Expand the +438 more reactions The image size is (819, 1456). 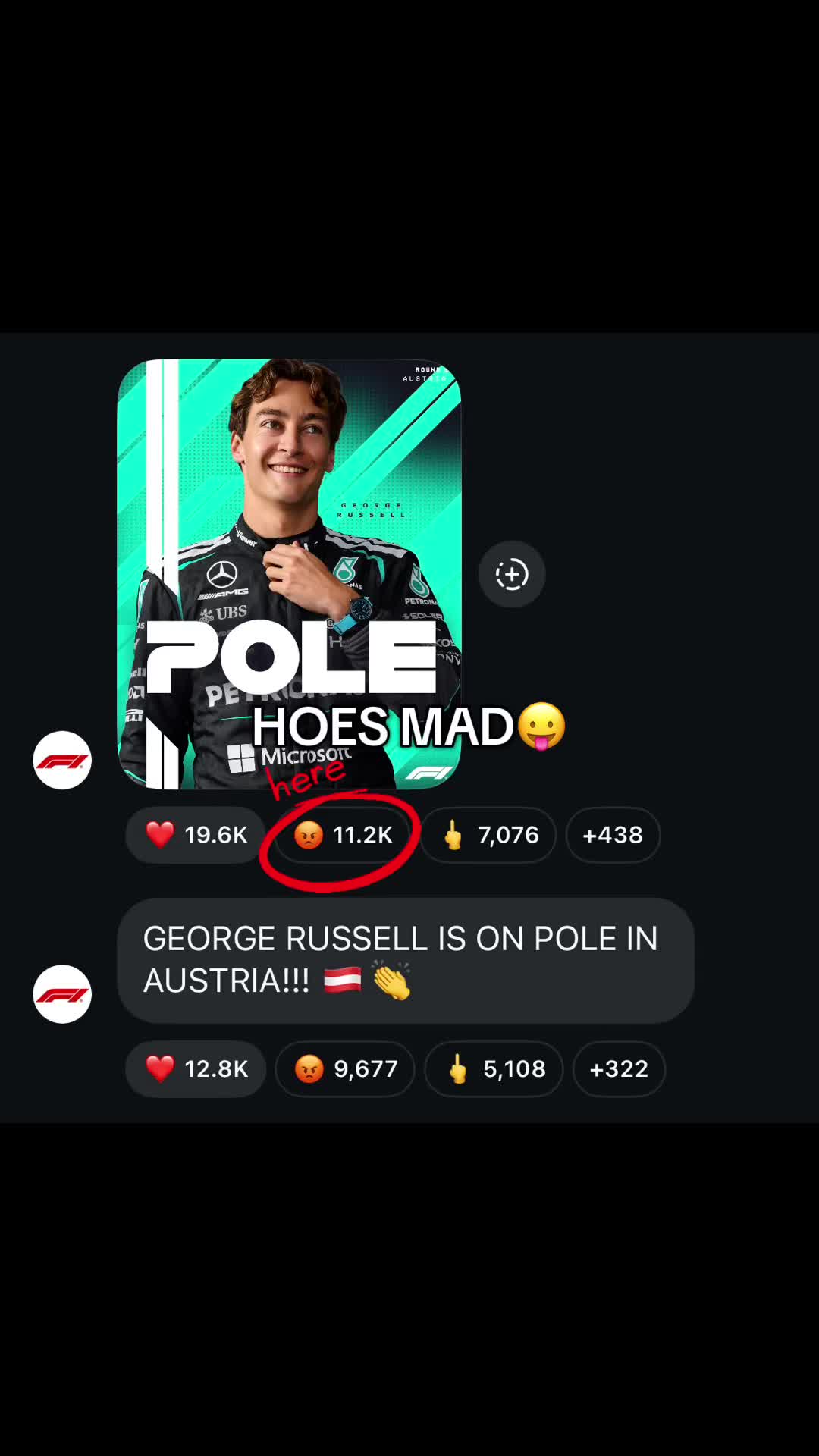click(613, 835)
